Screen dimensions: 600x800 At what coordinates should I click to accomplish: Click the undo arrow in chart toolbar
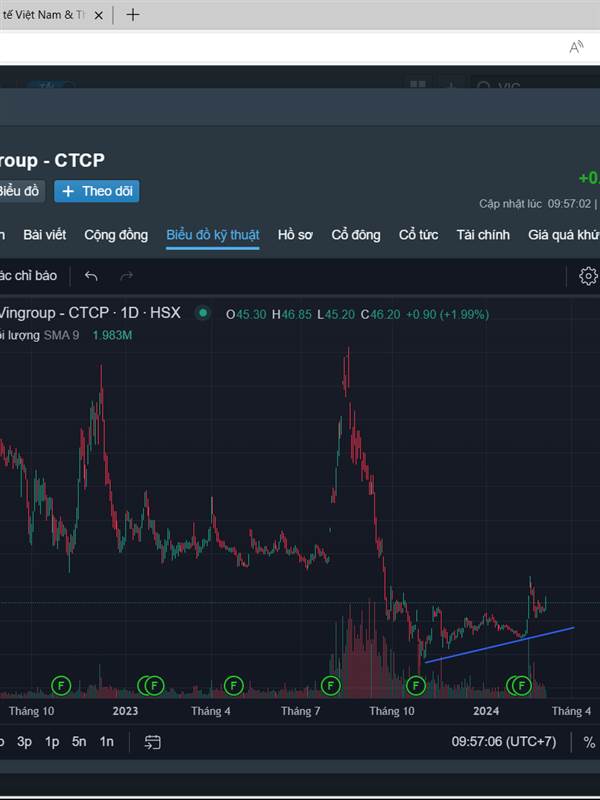click(91, 276)
